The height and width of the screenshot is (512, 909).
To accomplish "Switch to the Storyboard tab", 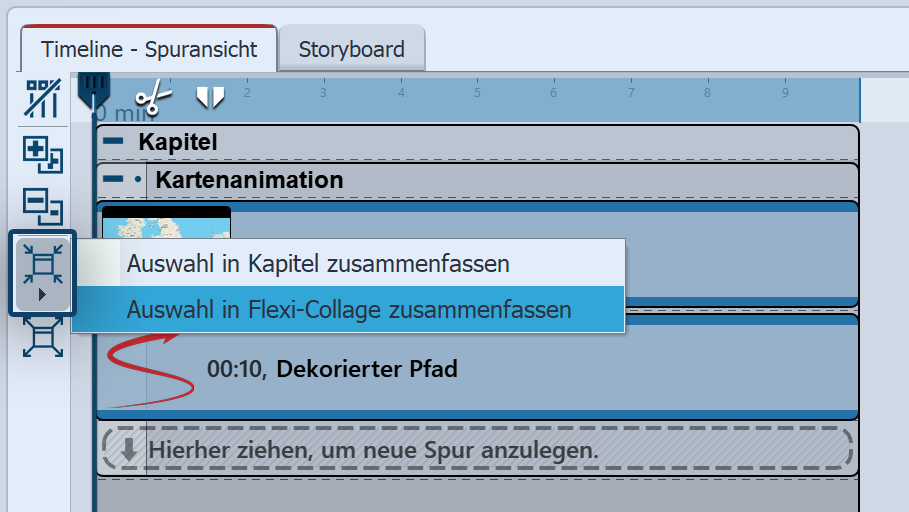I will point(351,49).
